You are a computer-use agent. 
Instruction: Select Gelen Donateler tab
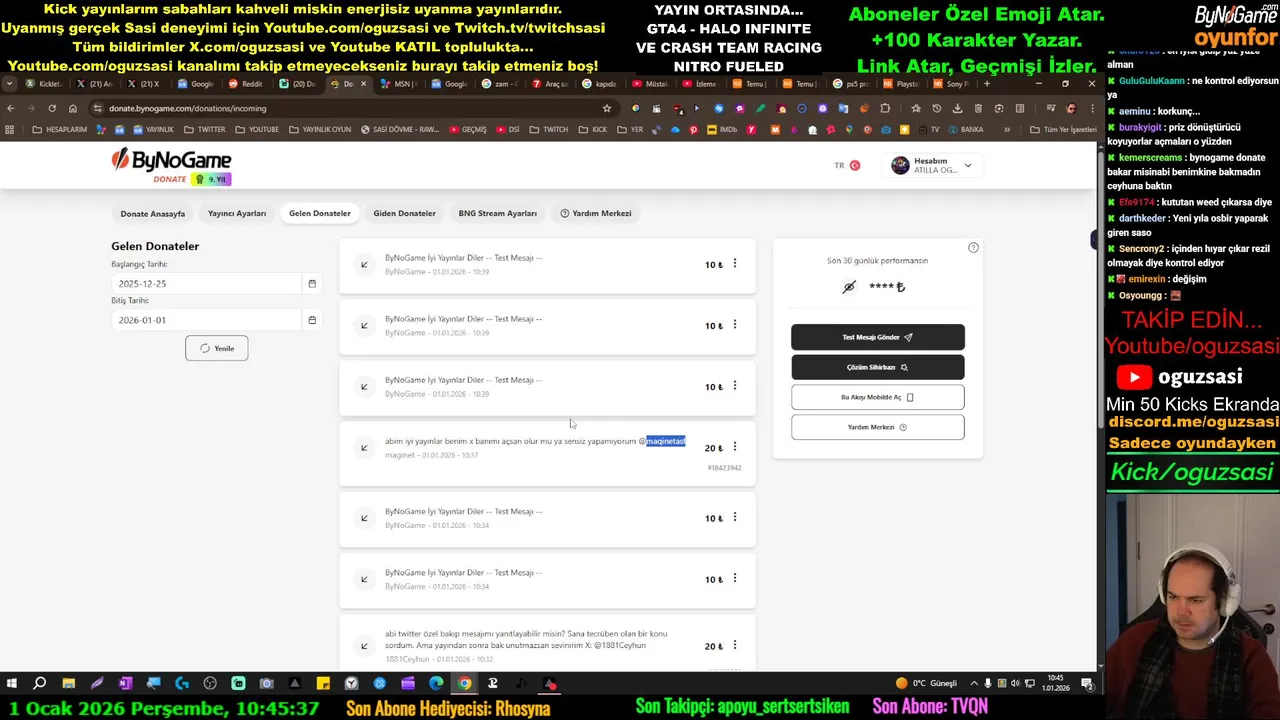[320, 213]
